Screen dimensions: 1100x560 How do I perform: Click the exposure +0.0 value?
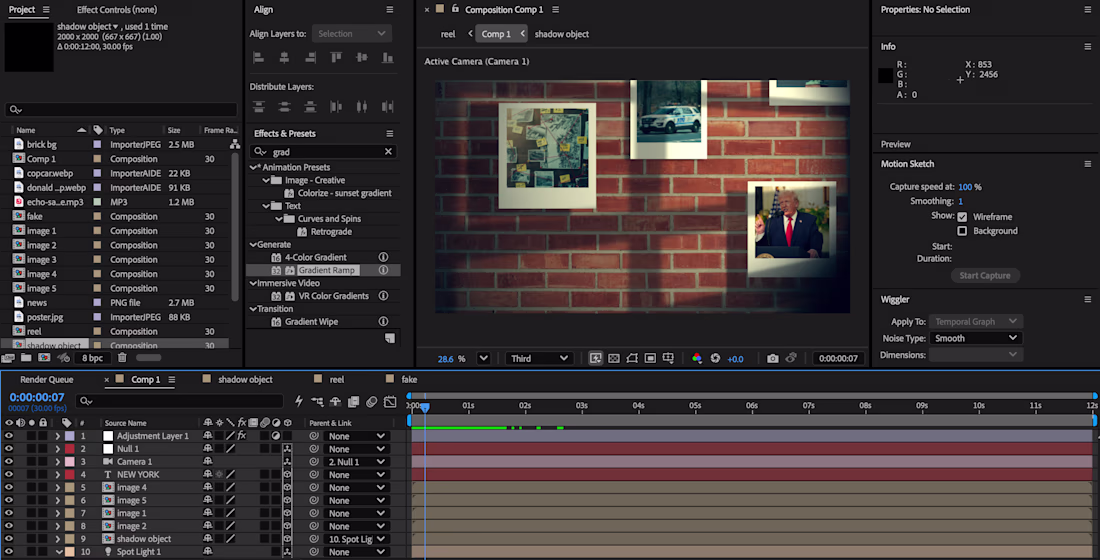point(735,359)
